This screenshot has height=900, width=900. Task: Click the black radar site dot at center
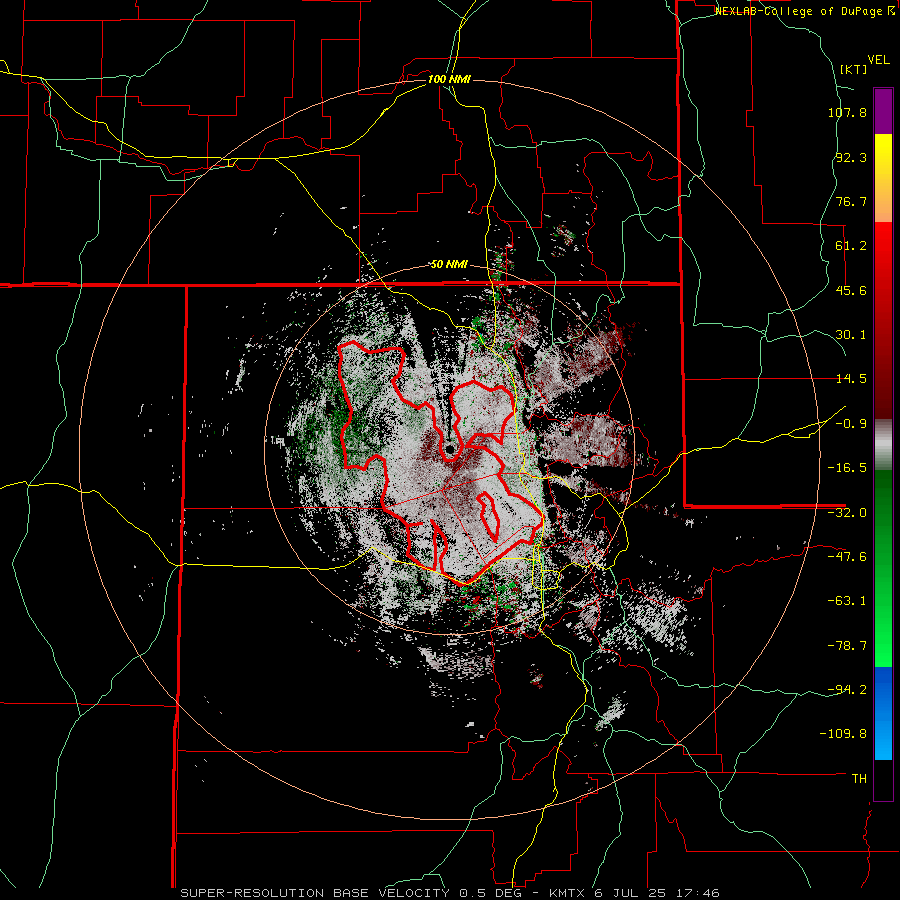(451, 448)
